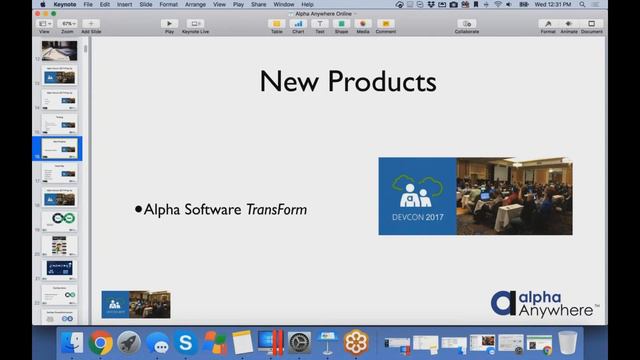Click the Add Slide button
This screenshot has height=360, width=640.
(91, 24)
